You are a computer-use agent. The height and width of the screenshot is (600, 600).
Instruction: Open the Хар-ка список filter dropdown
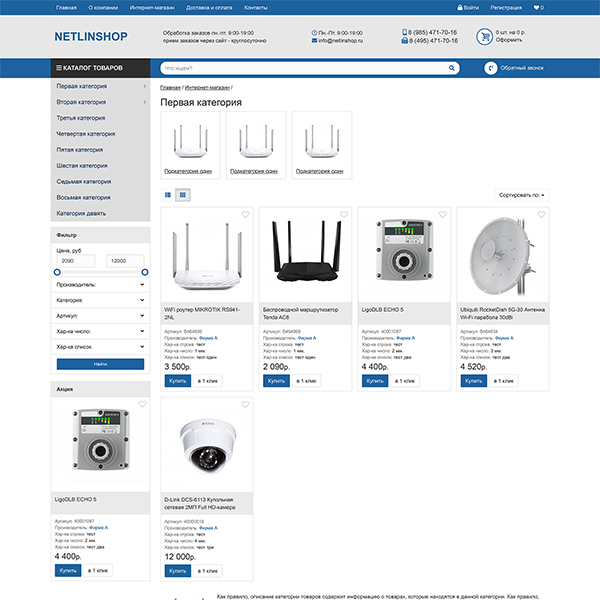click(100, 347)
